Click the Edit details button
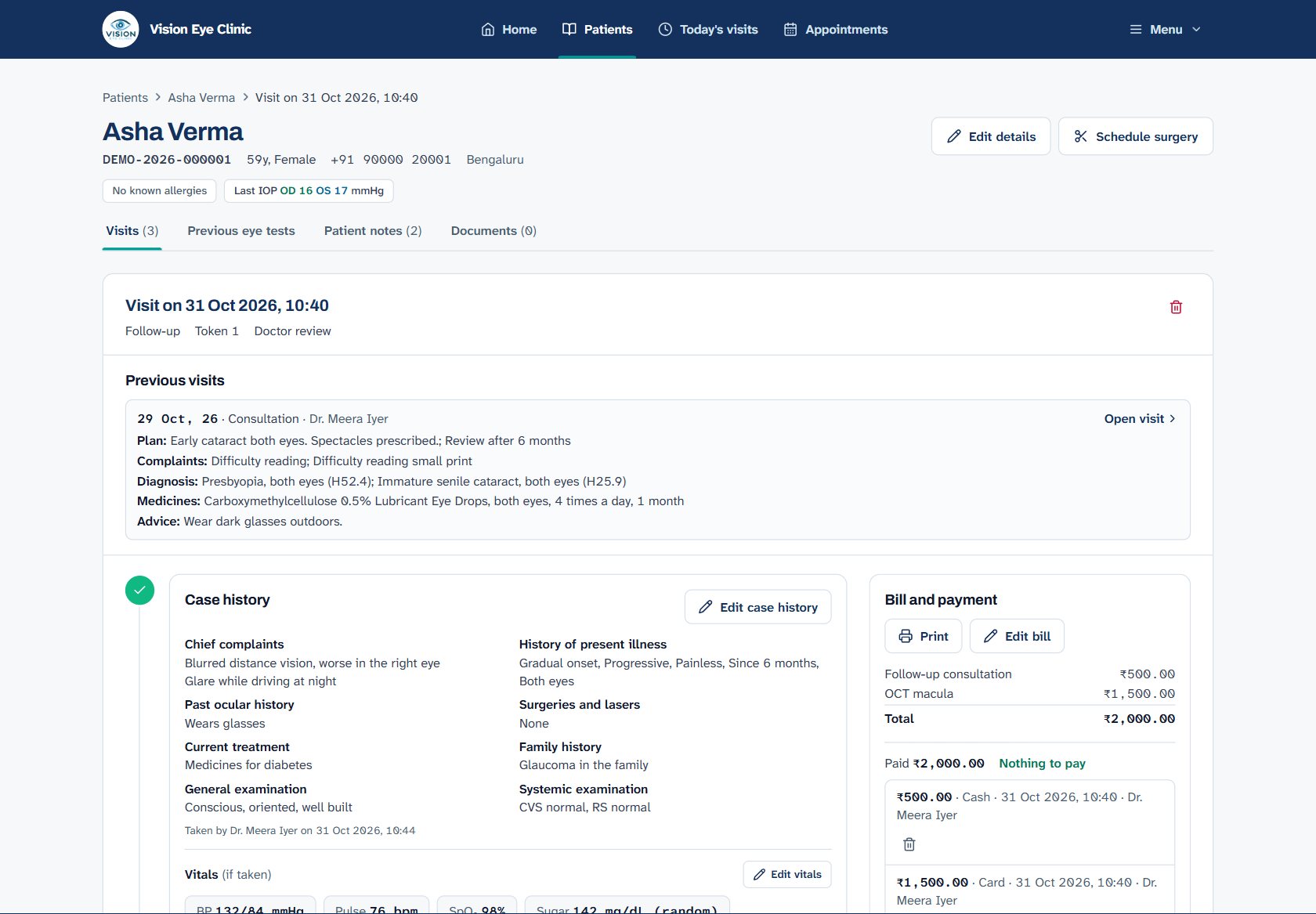1316x914 pixels. coord(991,136)
